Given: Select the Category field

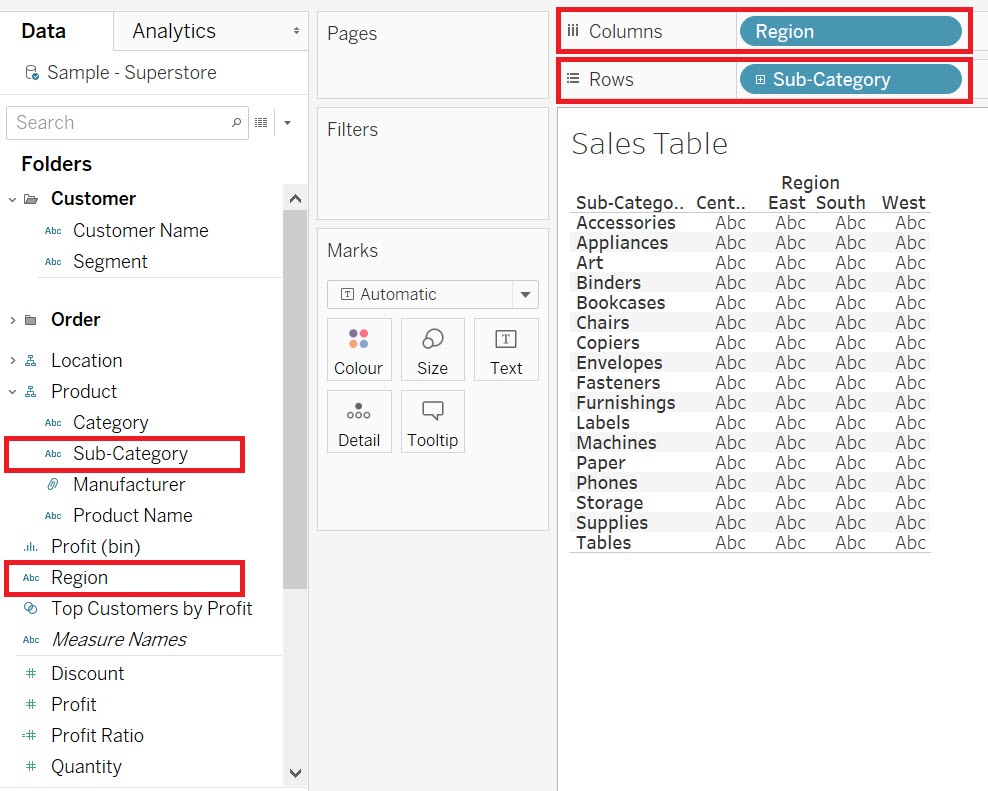Looking at the screenshot, I should [x=110, y=422].
